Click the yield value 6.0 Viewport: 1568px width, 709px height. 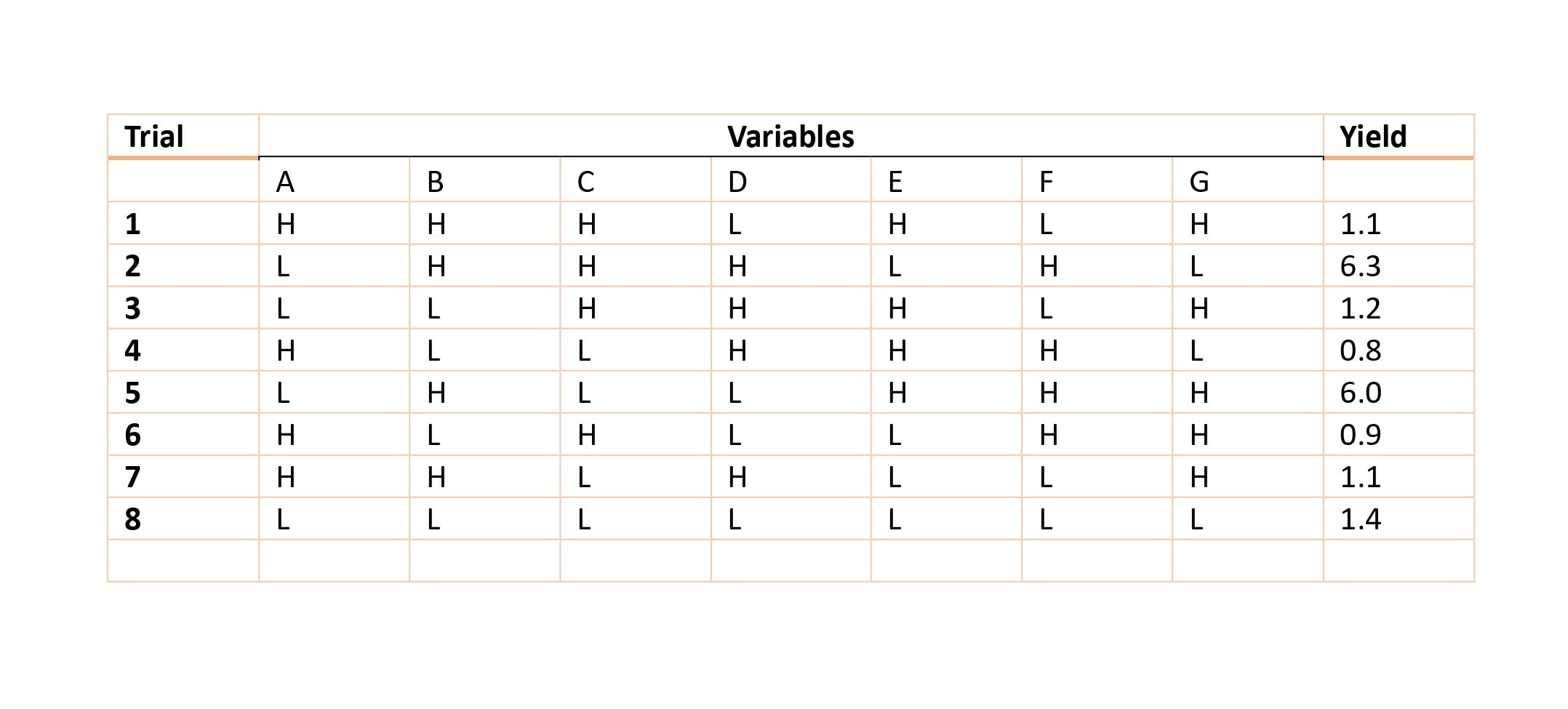[x=1360, y=393]
